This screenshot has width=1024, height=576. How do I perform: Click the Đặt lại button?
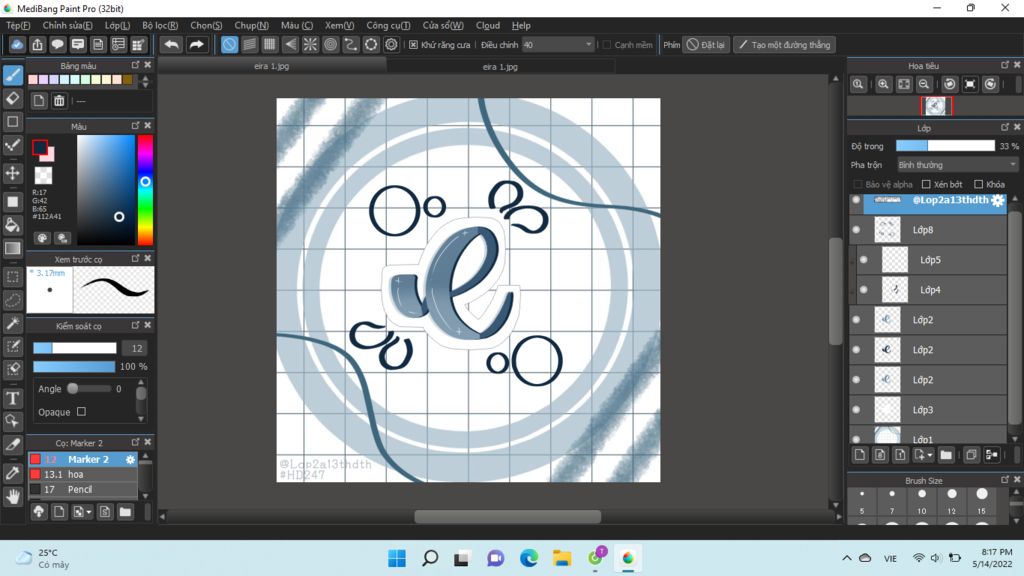705,44
